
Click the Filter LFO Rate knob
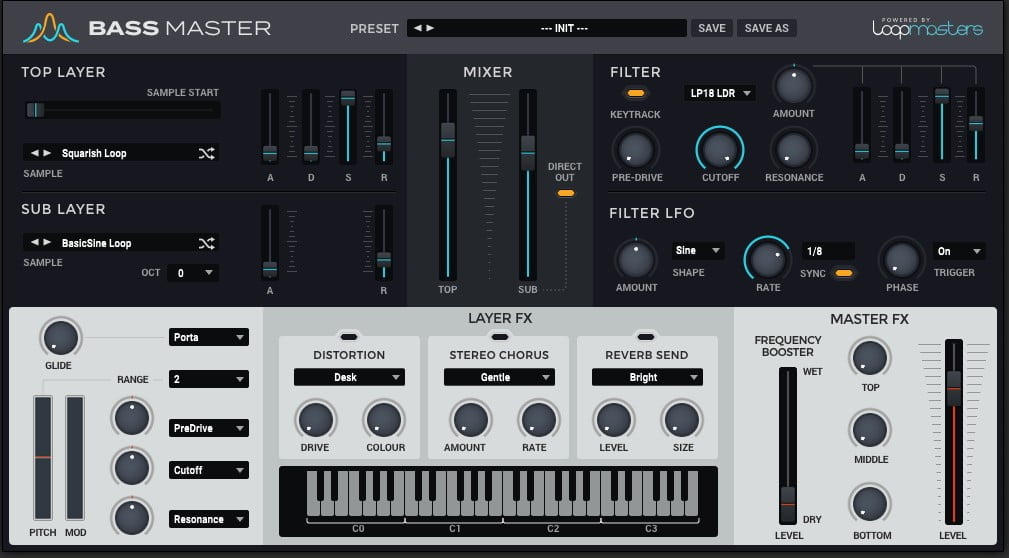(767, 260)
